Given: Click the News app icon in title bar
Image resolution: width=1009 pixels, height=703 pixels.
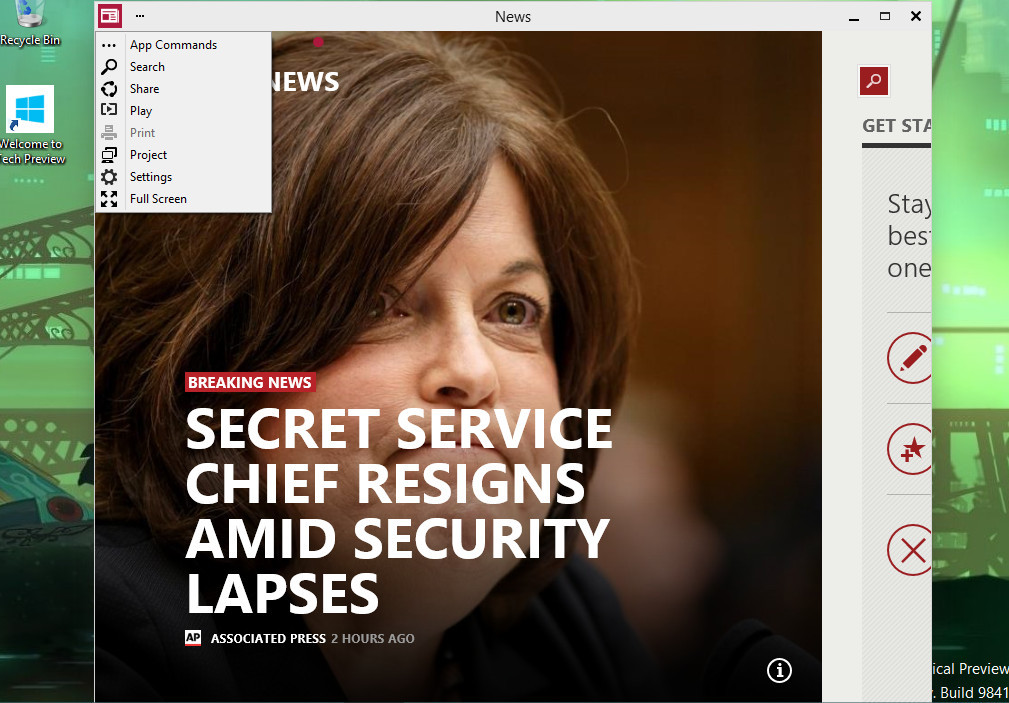Looking at the screenshot, I should click(x=110, y=16).
